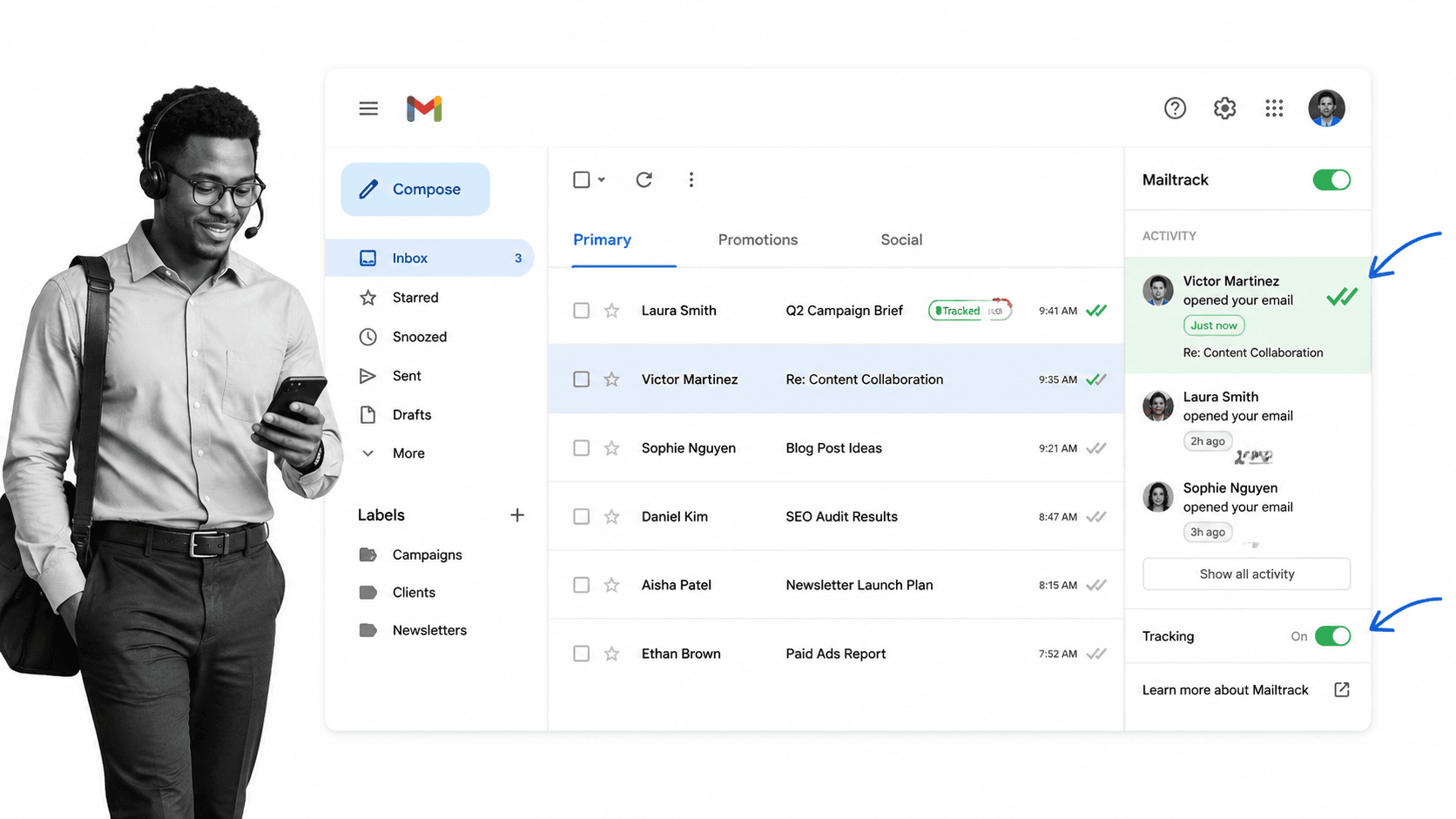Screen dimensions: 1456x819
Task: Star the Ethan Brown email
Action: (612, 654)
